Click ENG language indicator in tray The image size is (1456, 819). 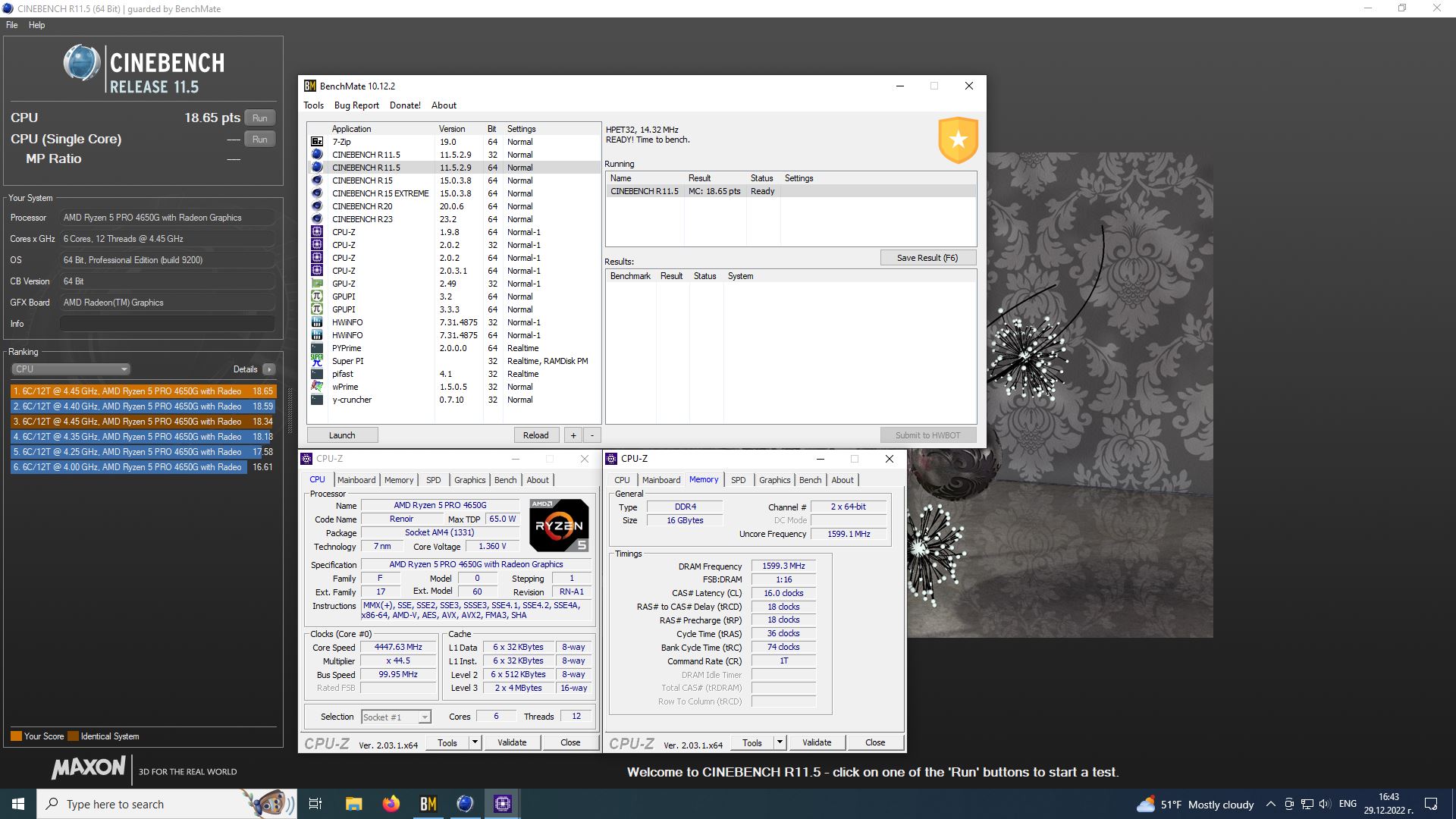tap(1348, 804)
